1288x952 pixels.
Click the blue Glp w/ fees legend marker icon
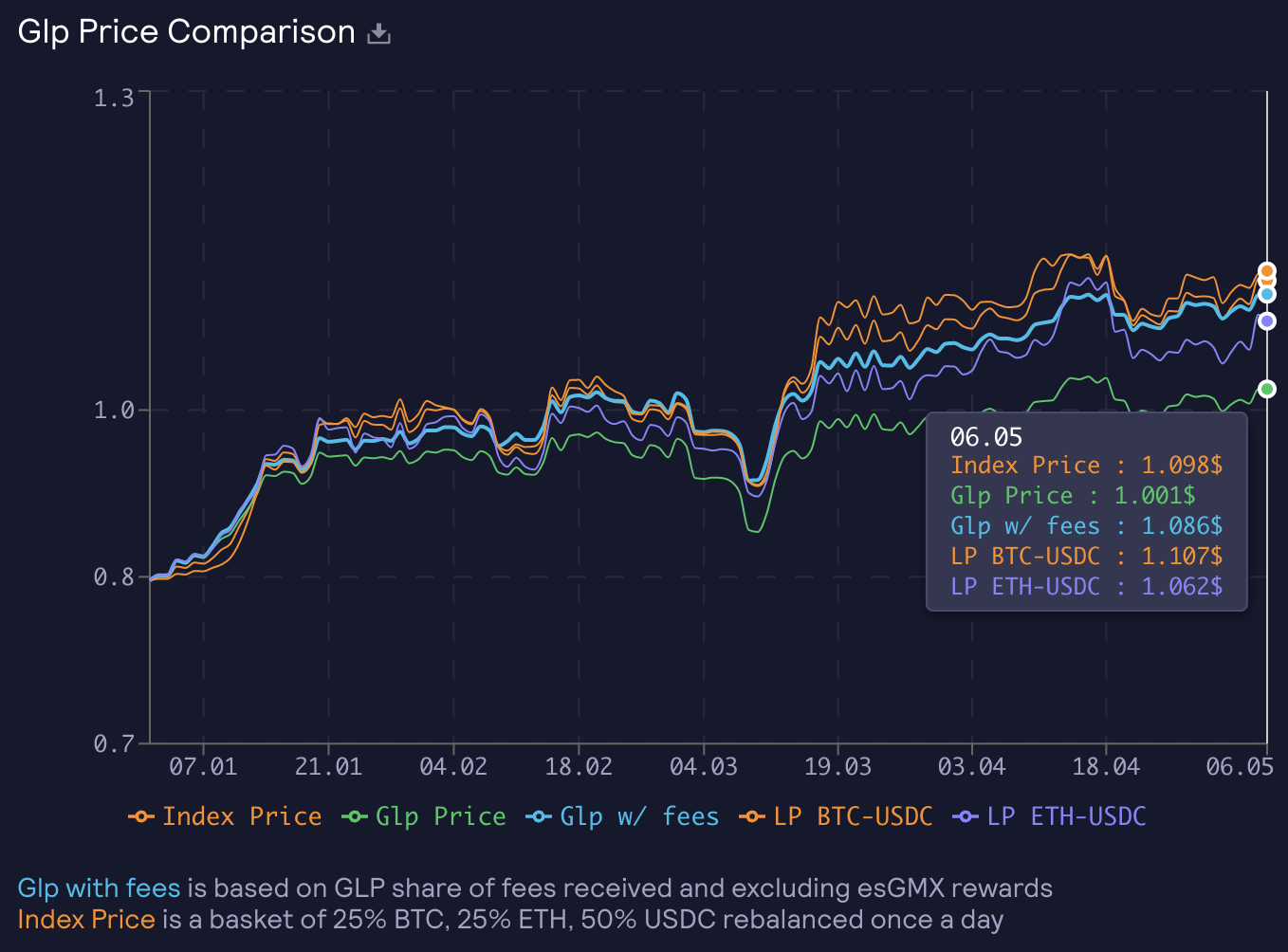(537, 815)
